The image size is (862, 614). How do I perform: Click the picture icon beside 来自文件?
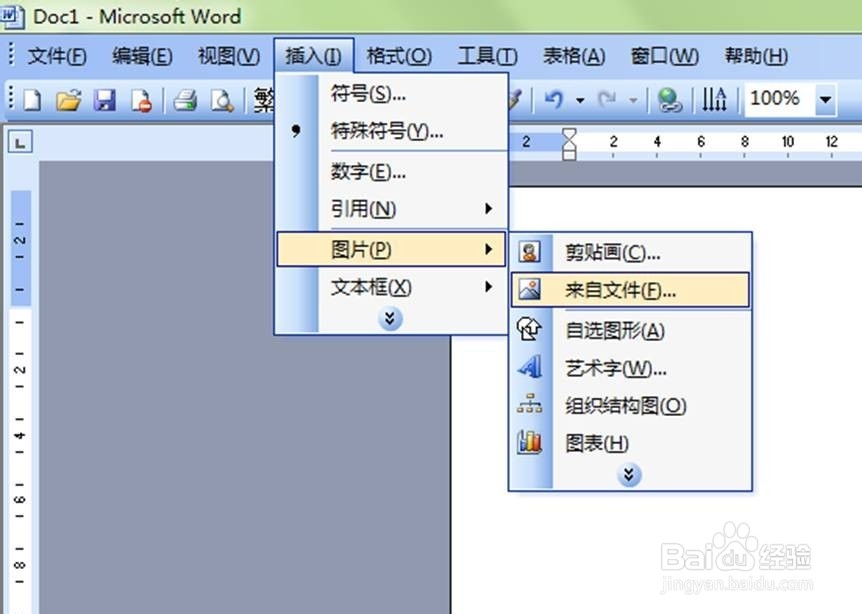pos(529,290)
